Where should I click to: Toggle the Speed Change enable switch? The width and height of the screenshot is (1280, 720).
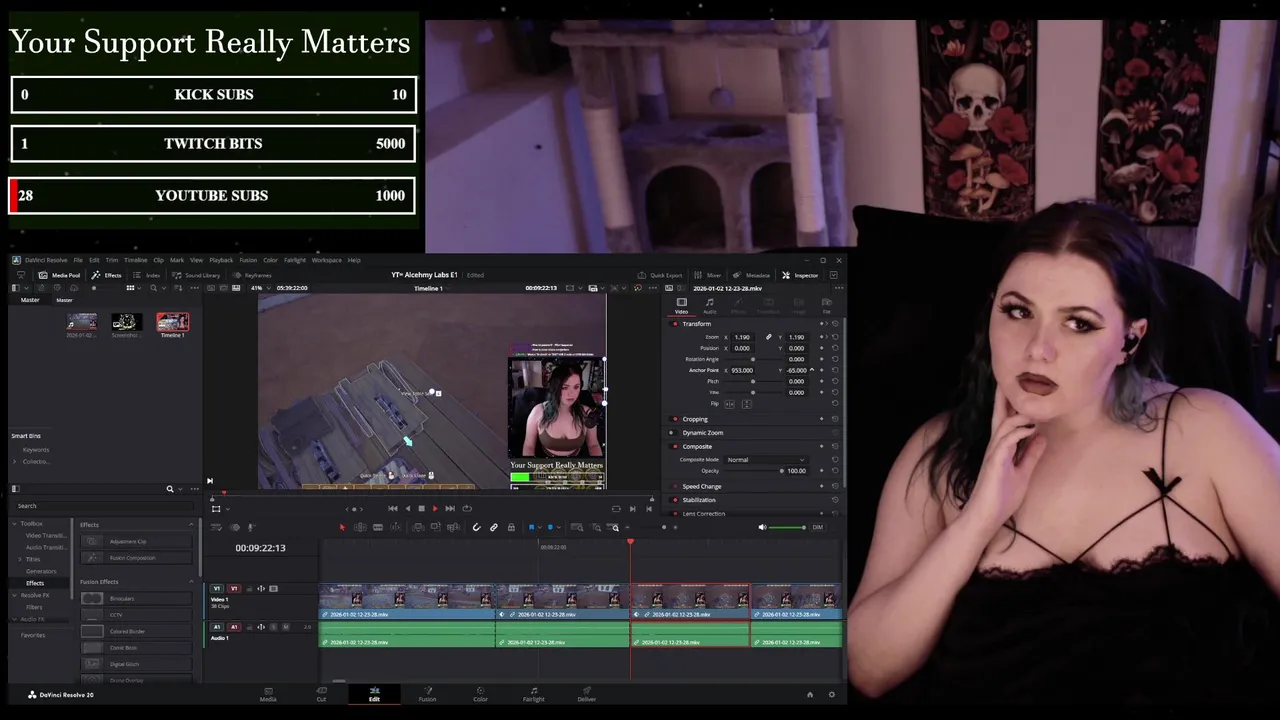pos(675,486)
